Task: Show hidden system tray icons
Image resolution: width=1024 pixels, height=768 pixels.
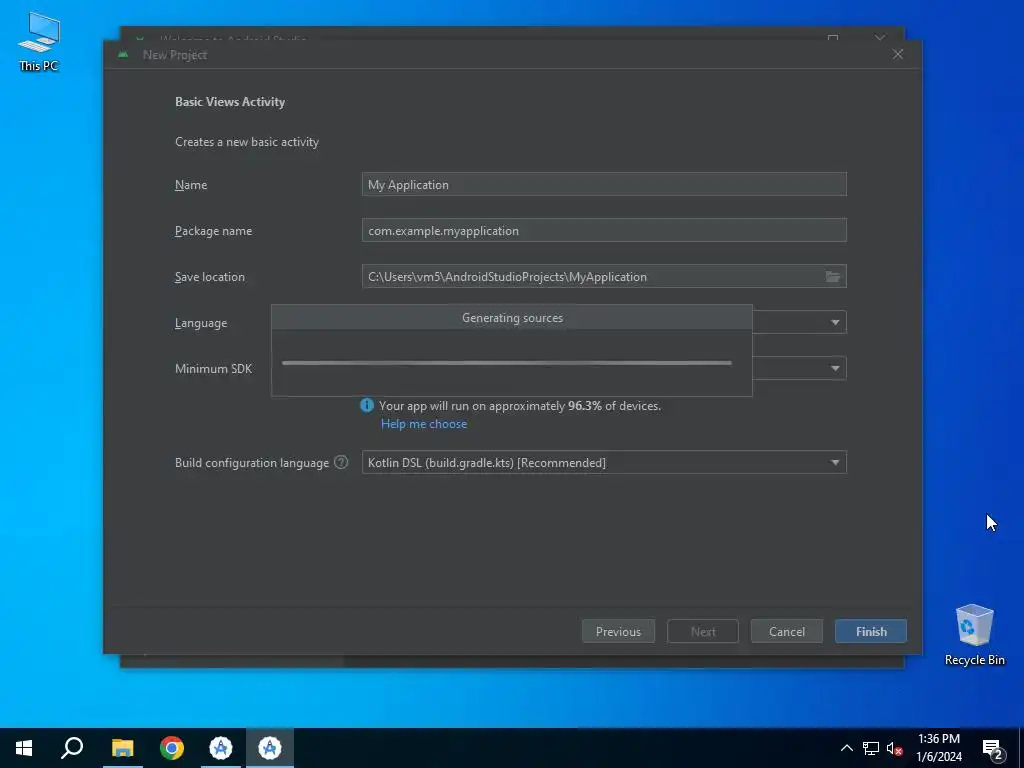Action: [x=846, y=748]
